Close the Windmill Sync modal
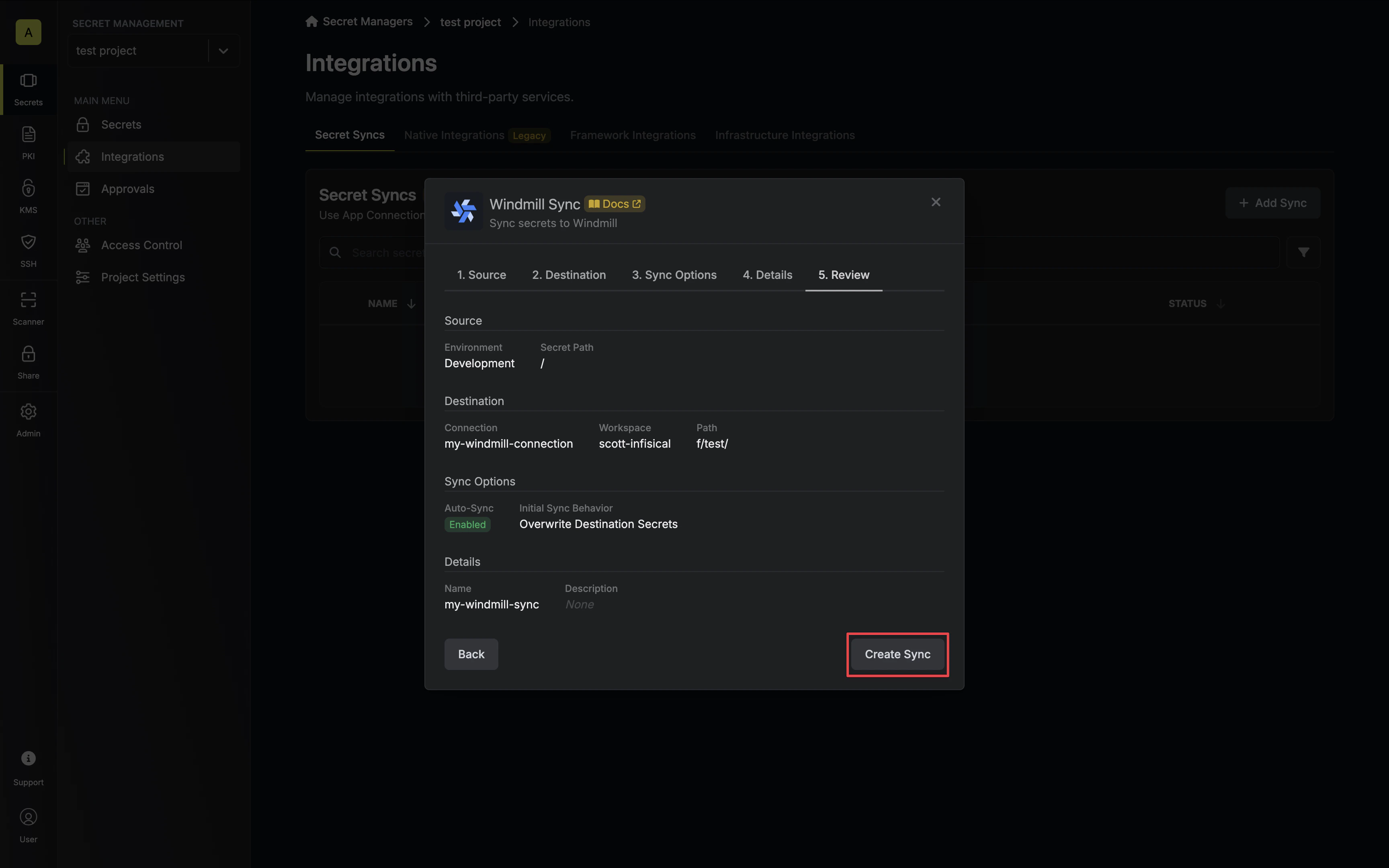1389x868 pixels. [x=936, y=202]
